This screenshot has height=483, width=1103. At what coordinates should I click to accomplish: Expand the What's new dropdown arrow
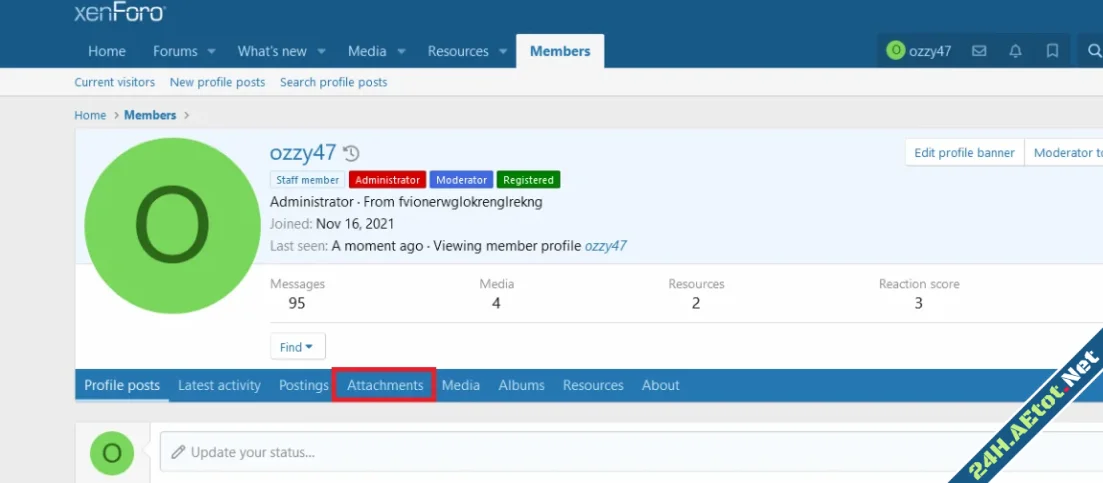pos(322,51)
